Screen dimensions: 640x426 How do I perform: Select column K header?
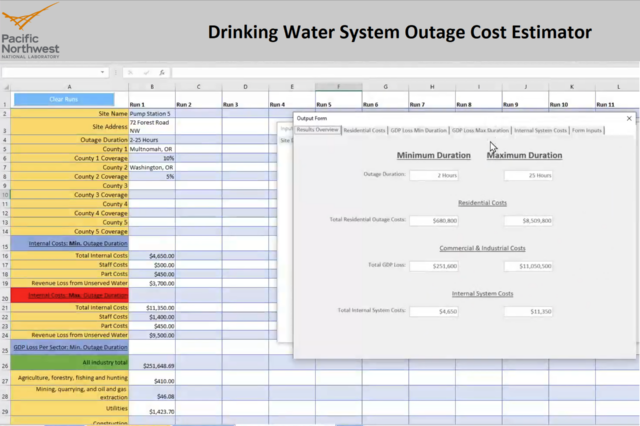pos(572,87)
